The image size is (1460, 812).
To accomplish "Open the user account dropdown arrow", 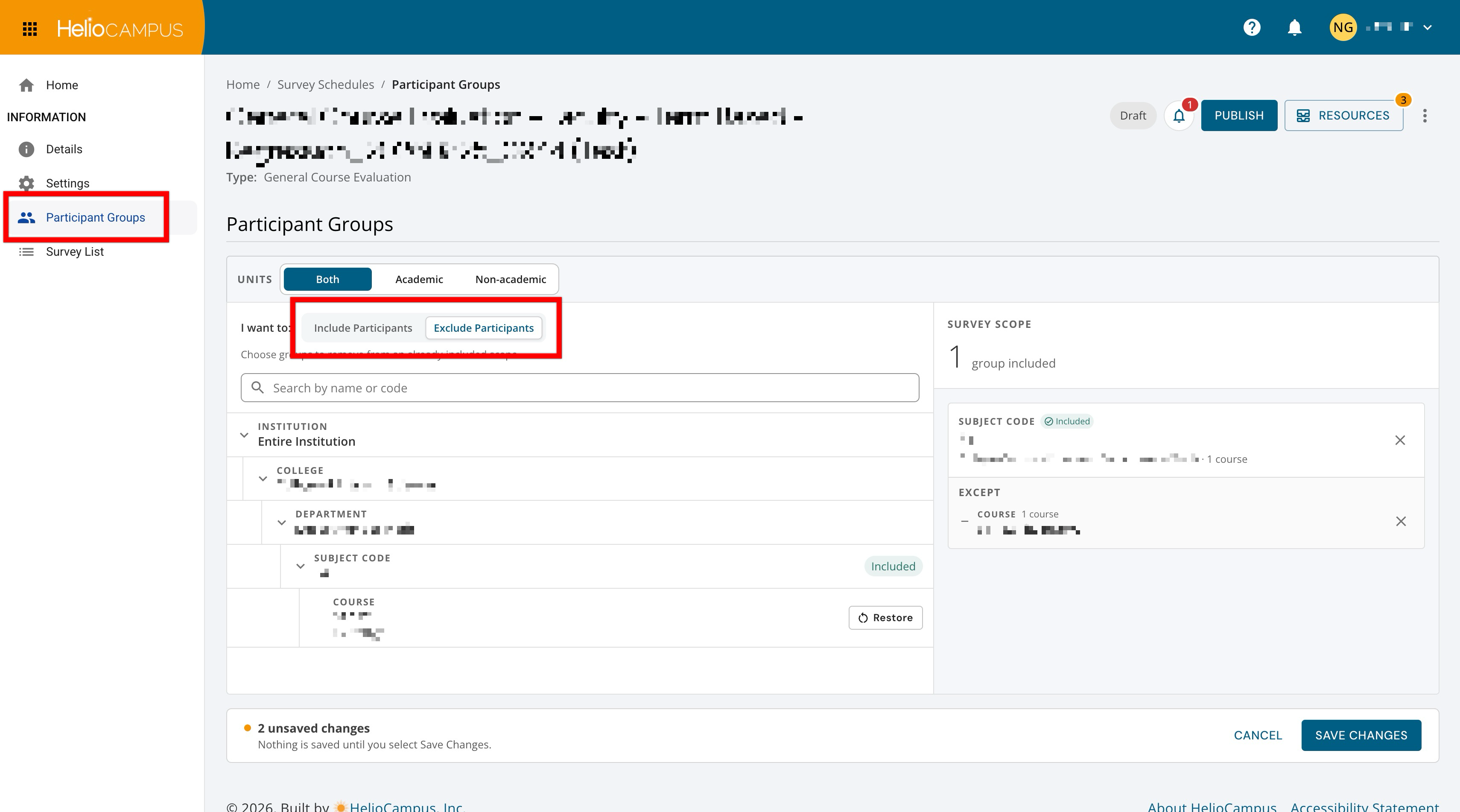I will point(1428,27).
